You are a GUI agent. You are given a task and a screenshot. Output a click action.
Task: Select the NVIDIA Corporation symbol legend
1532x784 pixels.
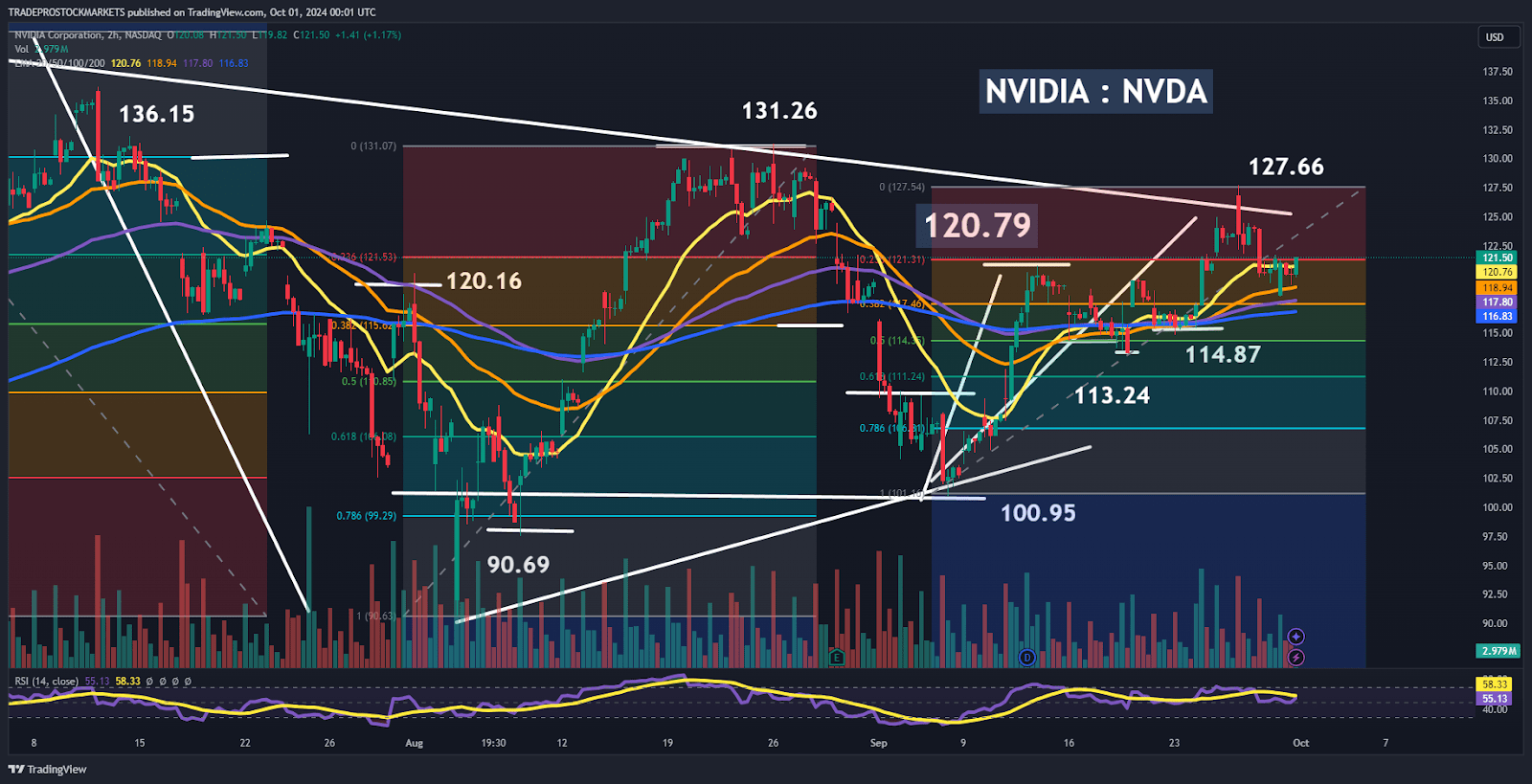pos(88,35)
